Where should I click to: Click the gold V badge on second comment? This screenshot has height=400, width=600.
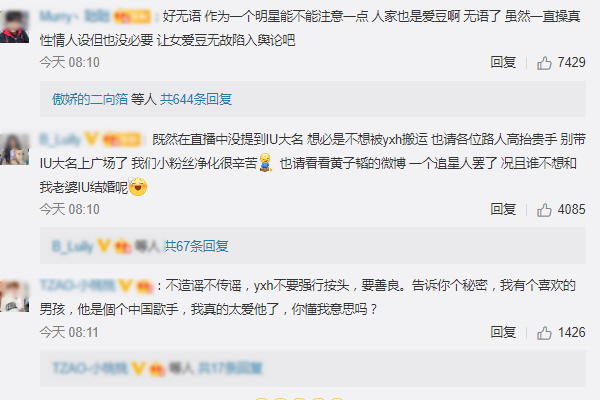(91, 139)
